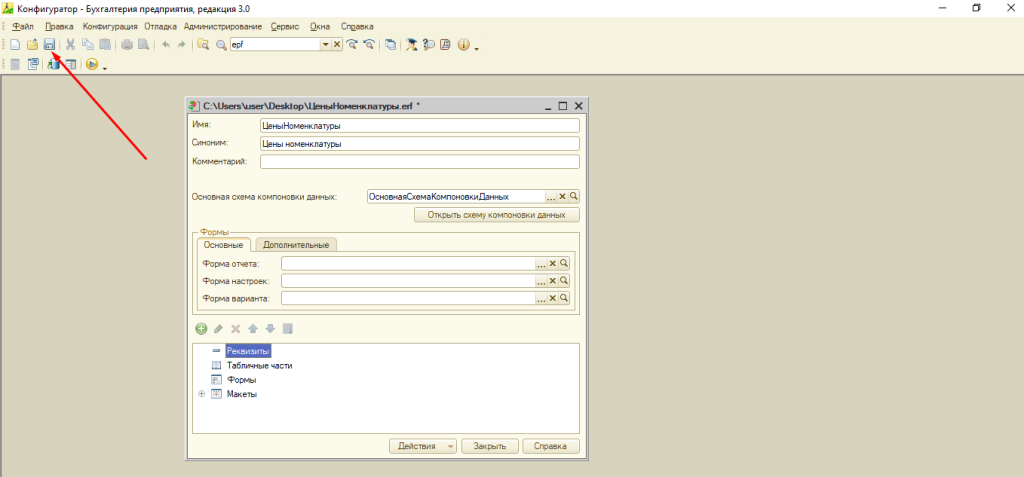The width and height of the screenshot is (1024, 477).
Task: Click into the Комментарий input field
Action: tap(419, 161)
